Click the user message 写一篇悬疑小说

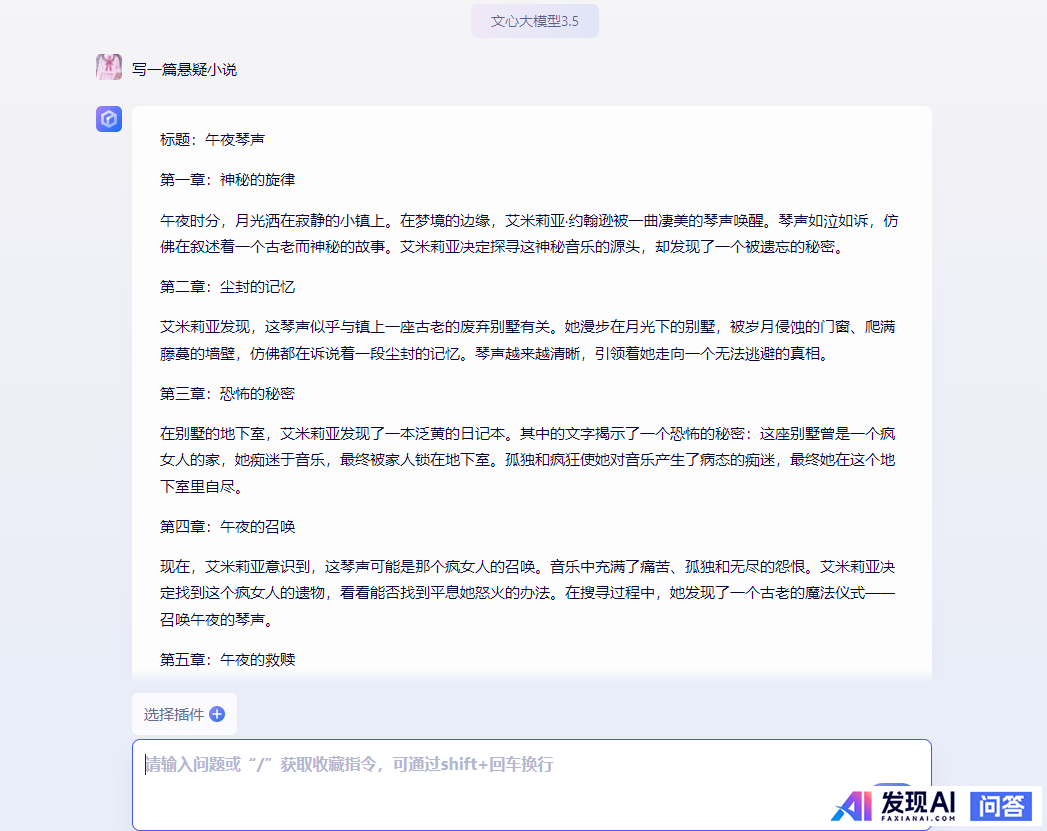coord(184,69)
